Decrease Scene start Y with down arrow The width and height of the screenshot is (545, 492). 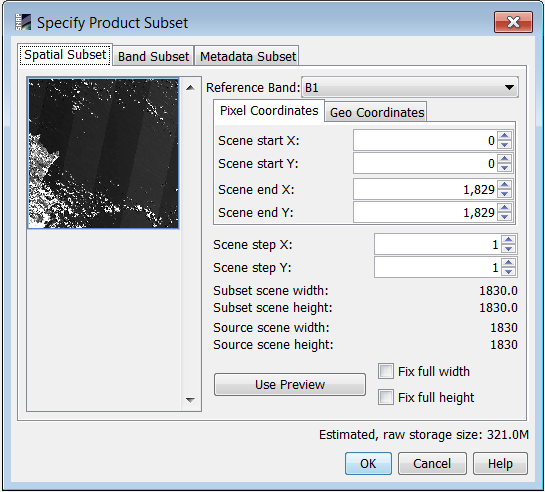click(504, 167)
